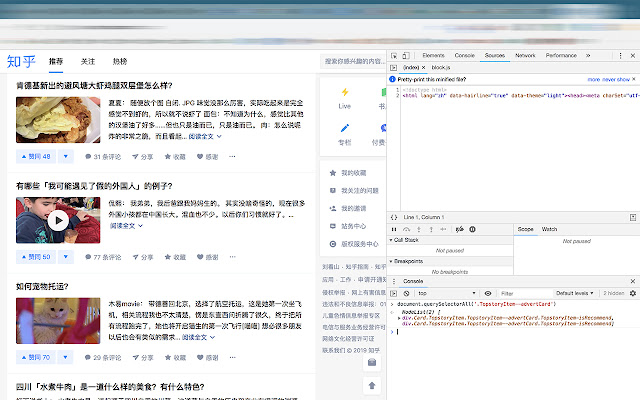Screen dimensions: 640x400
Task: Toggle pause on exceptions
Action: point(472,229)
